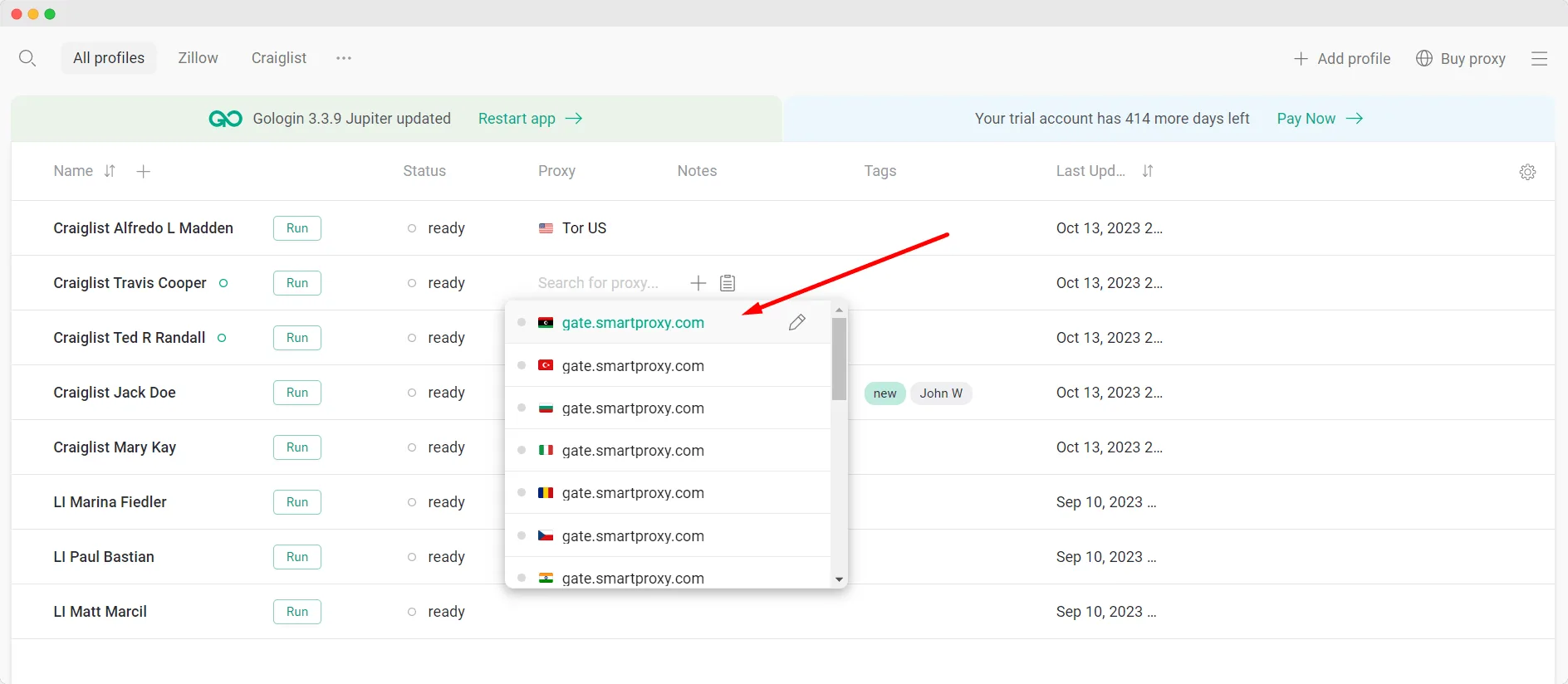Run Craiglist Mary Kay profile
This screenshot has width=1568, height=684.
pyautogui.click(x=297, y=447)
